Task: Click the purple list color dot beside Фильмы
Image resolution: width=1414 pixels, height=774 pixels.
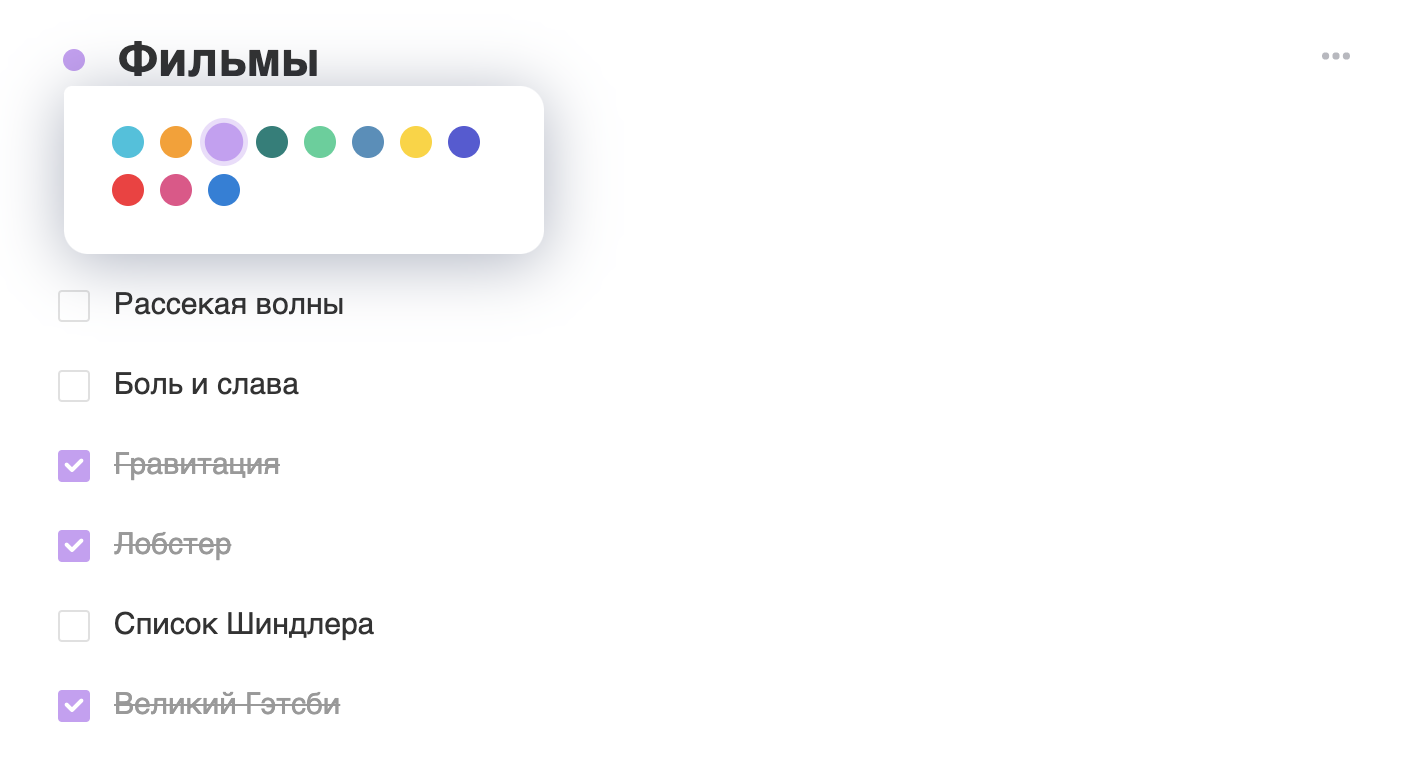Action: pyautogui.click(x=74, y=60)
